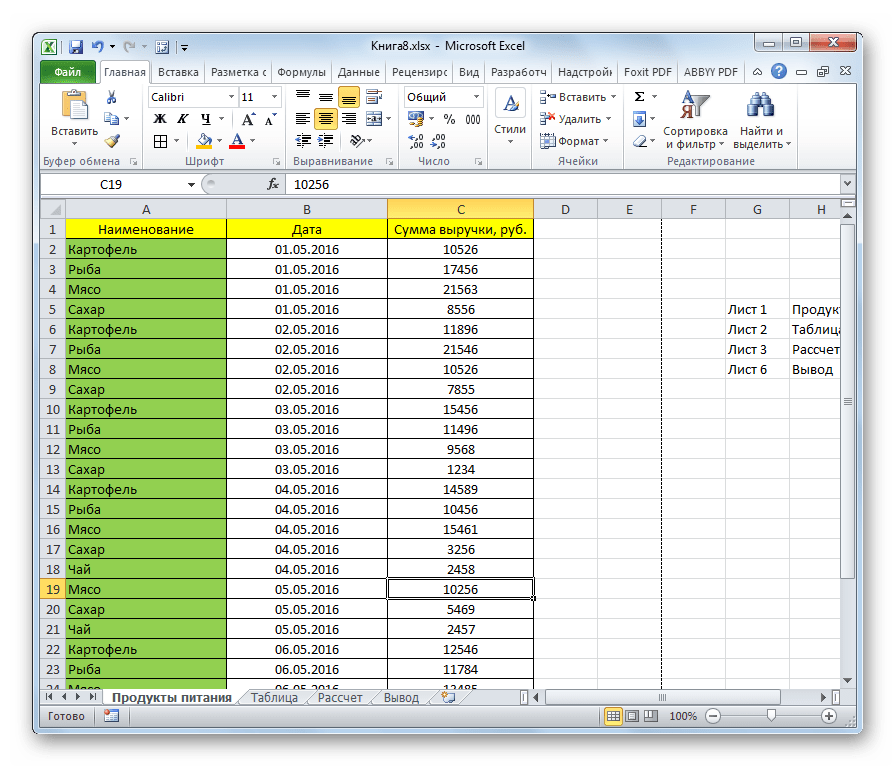Click the AutoSum sigma icon
Viewport: 896px width, 767px height.
(x=639, y=97)
